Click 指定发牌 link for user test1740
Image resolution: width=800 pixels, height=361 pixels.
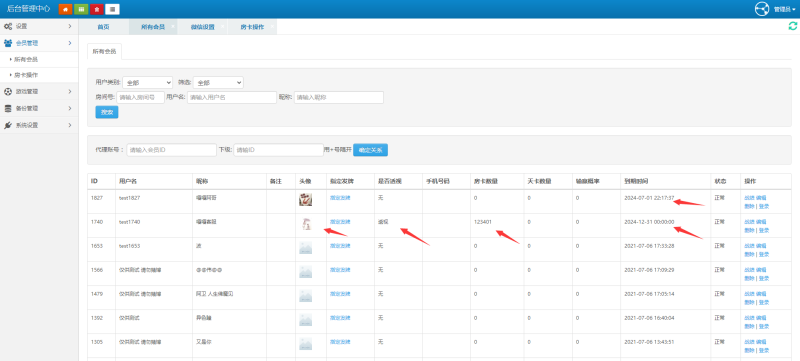coord(340,222)
